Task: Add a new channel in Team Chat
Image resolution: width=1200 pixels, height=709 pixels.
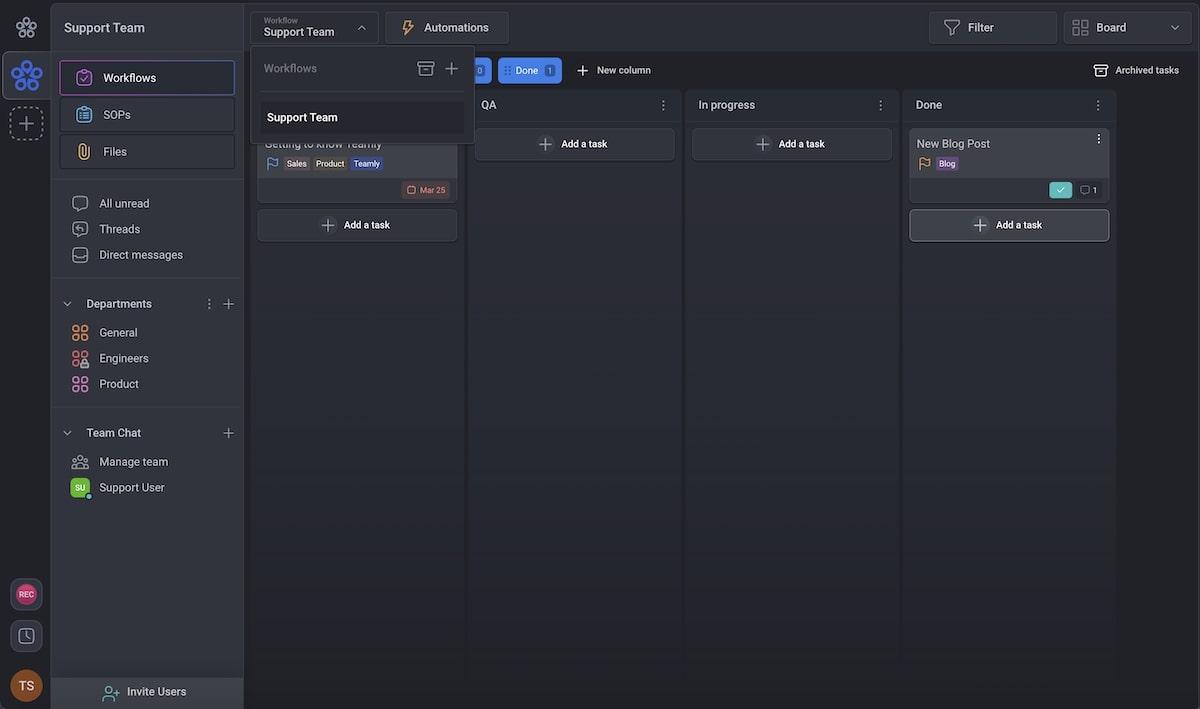Action: click(x=228, y=433)
